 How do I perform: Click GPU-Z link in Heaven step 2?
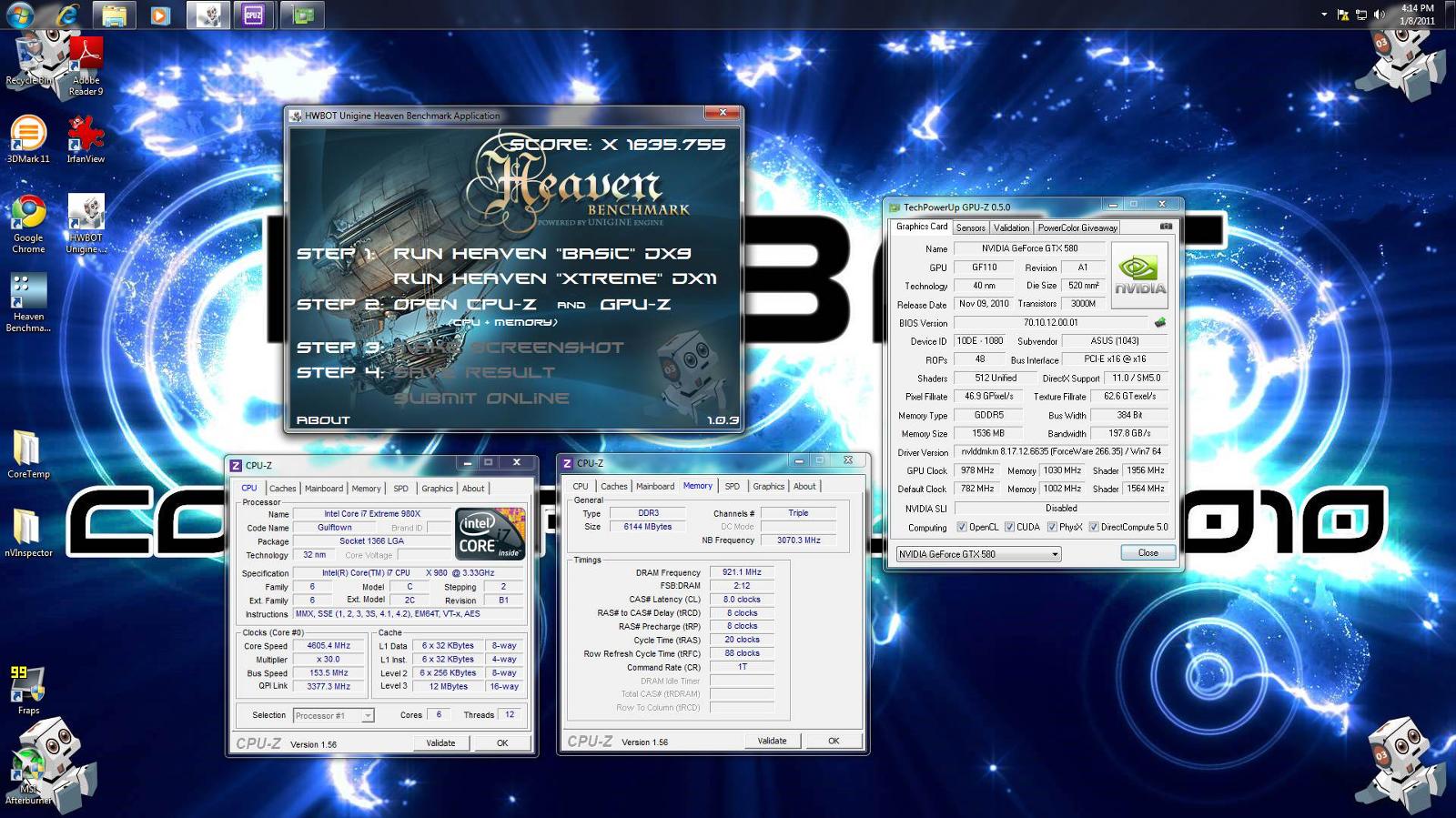point(635,305)
